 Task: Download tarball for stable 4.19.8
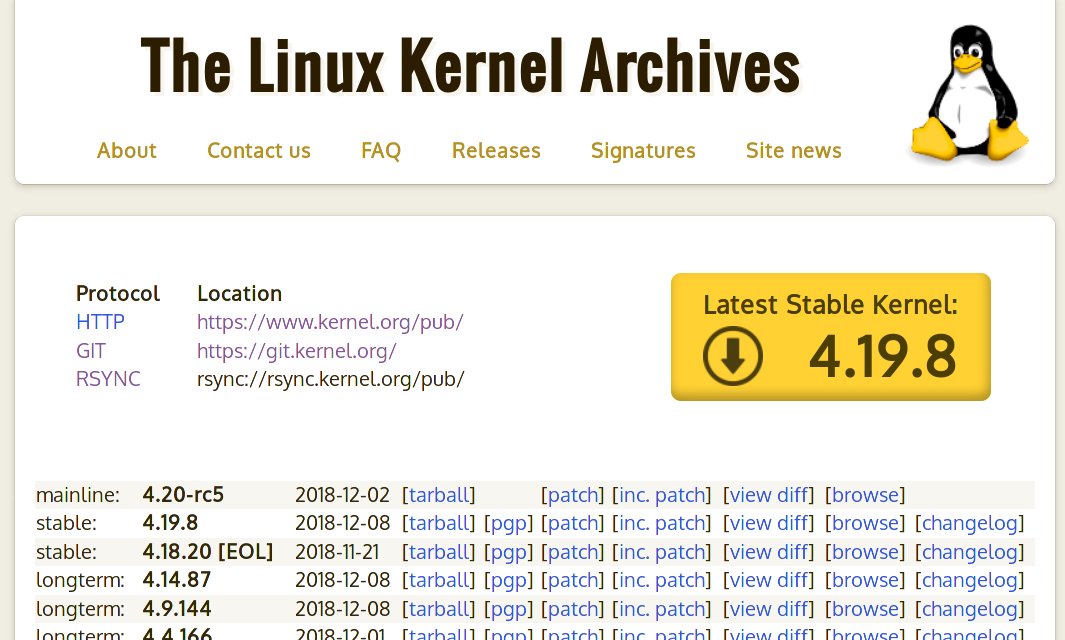439,523
